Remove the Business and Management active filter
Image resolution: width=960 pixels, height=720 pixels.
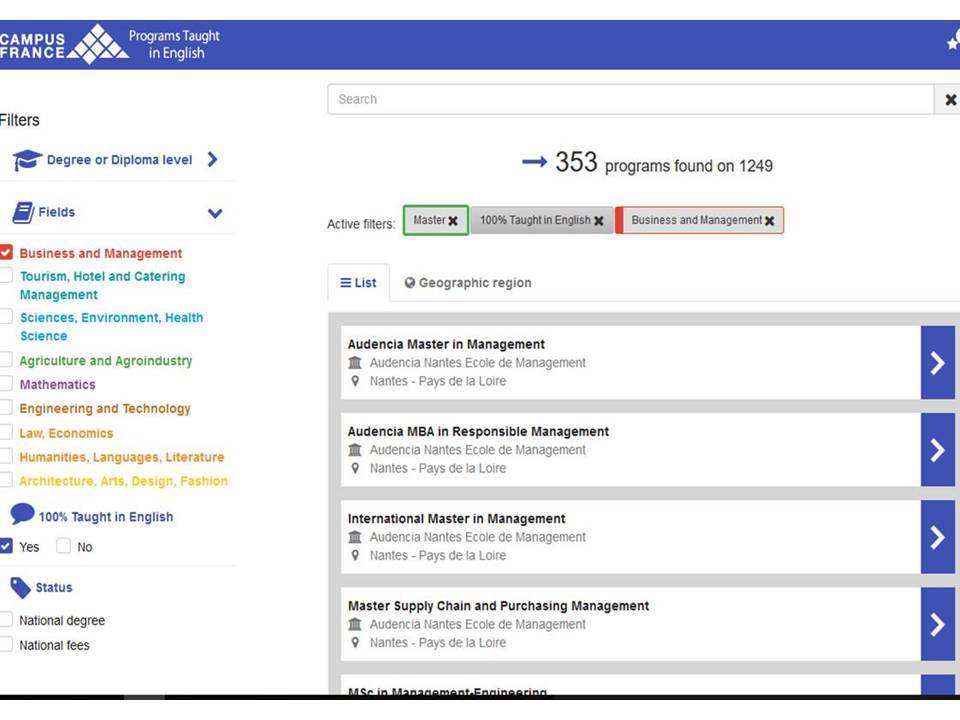(770, 221)
